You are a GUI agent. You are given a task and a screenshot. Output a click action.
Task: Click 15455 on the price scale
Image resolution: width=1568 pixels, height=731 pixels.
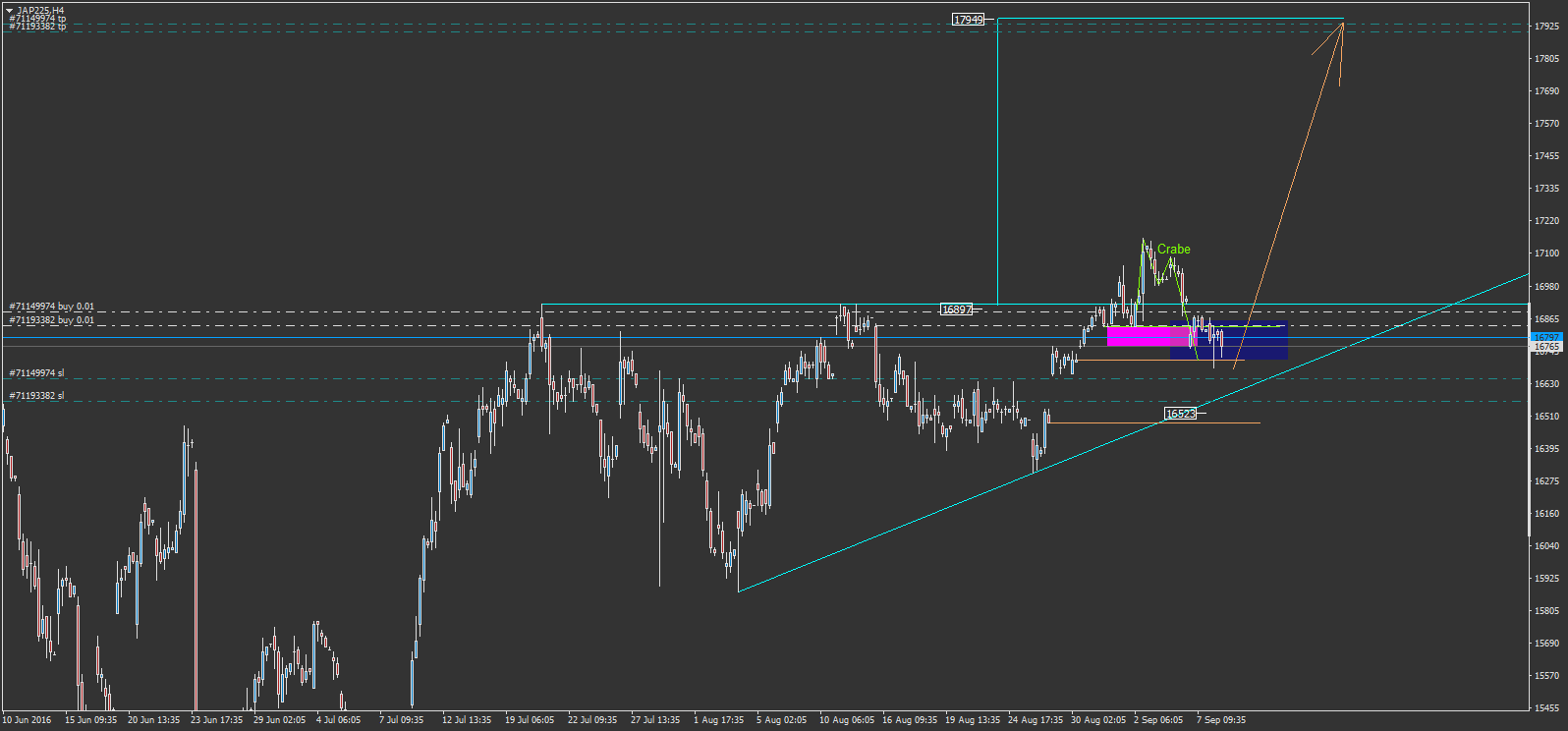coord(1546,708)
